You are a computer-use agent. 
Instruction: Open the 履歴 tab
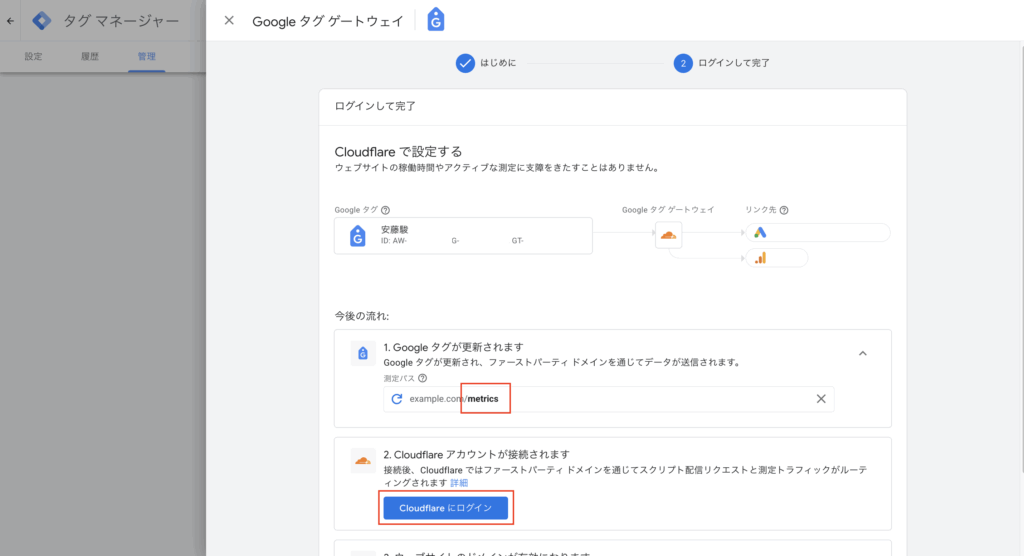point(89,57)
